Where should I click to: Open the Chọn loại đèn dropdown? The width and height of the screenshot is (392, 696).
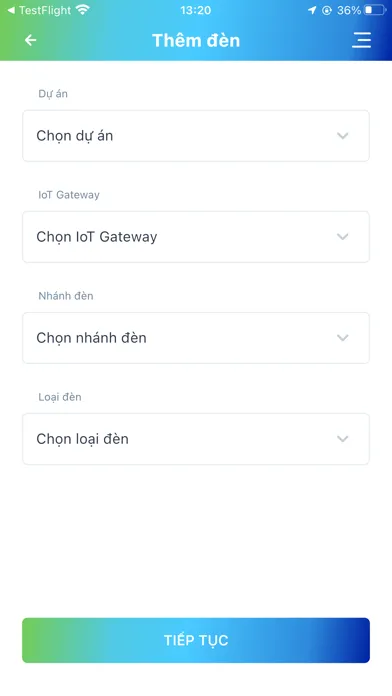[x=196, y=439]
